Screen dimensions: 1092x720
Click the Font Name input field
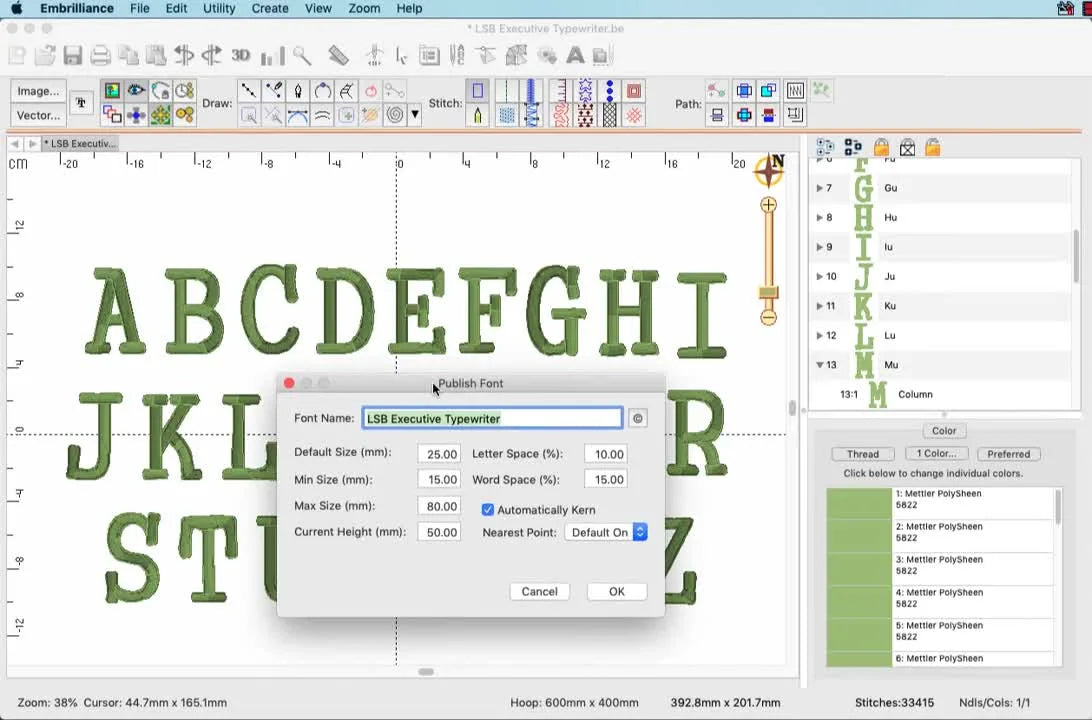click(x=492, y=418)
